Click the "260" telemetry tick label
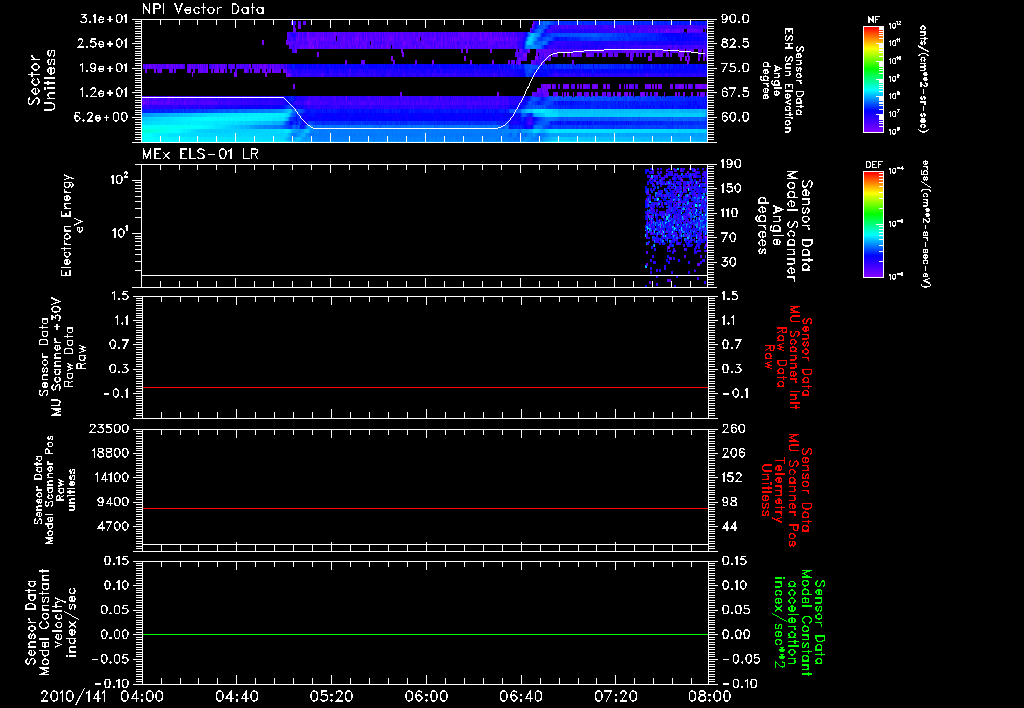The height and width of the screenshot is (708, 1024). point(731,428)
